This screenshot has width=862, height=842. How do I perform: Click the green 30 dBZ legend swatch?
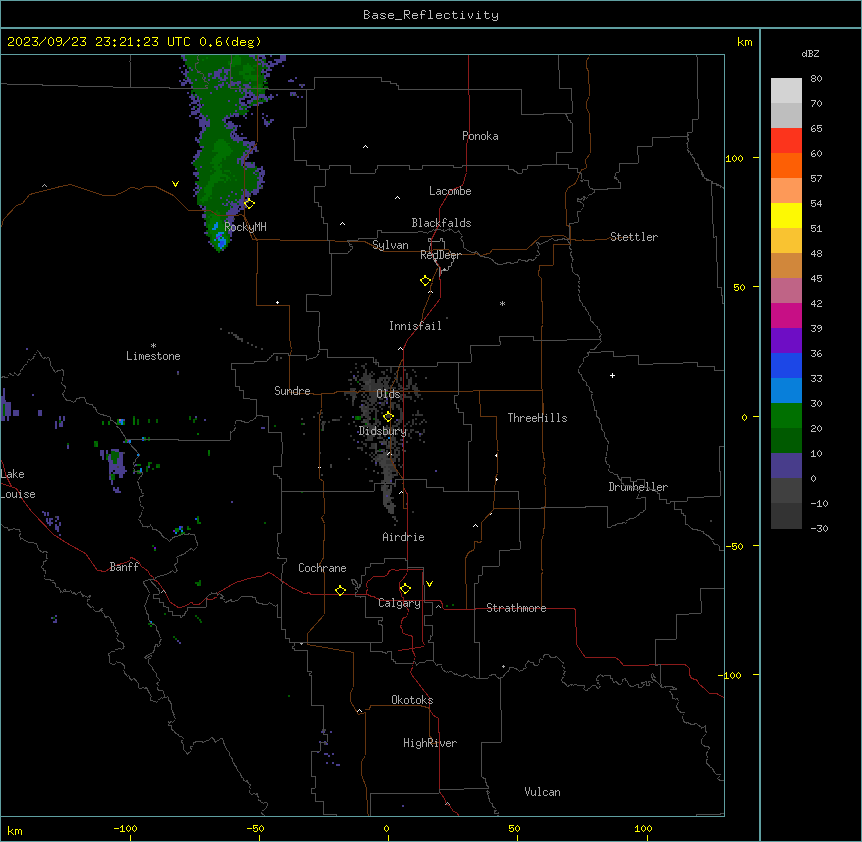tap(786, 416)
